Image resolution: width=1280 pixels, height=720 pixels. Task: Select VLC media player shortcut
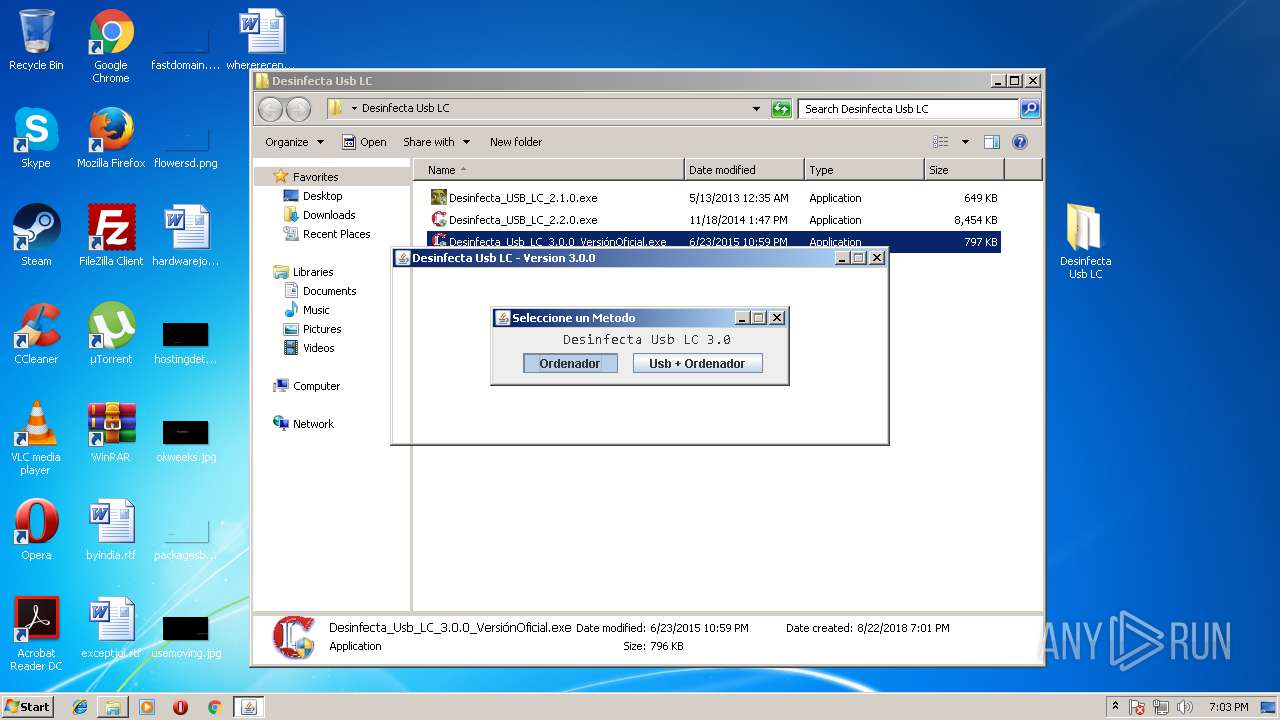pyautogui.click(x=36, y=438)
